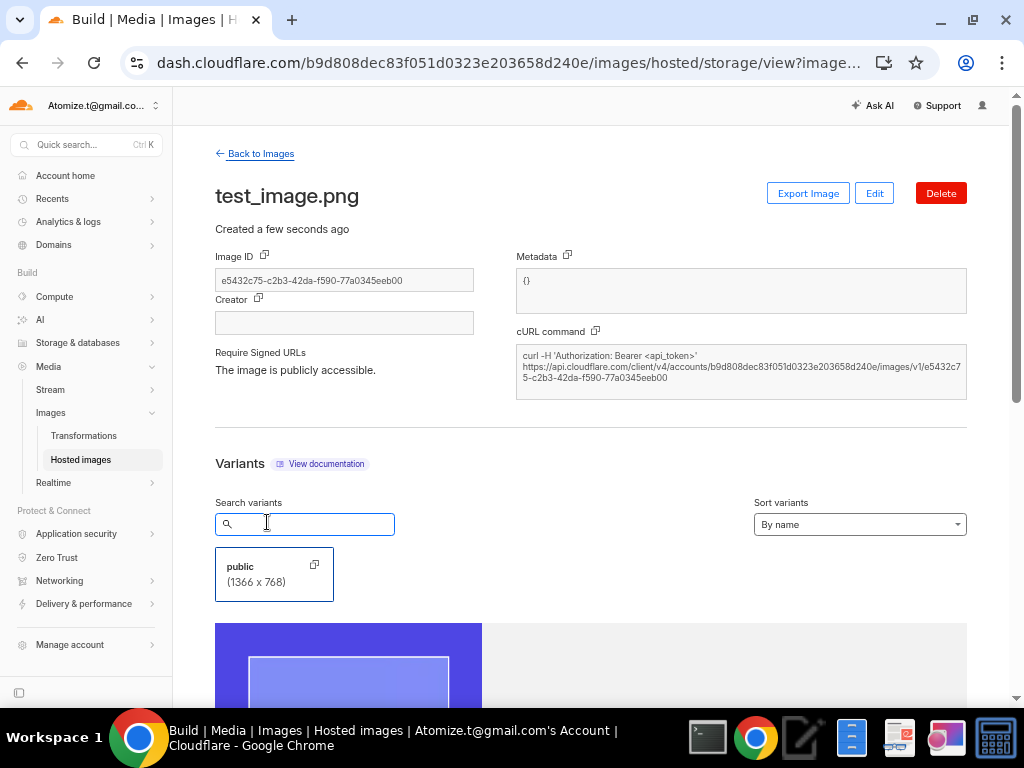
Task: Copy the Metadata value
Action: 567,255
